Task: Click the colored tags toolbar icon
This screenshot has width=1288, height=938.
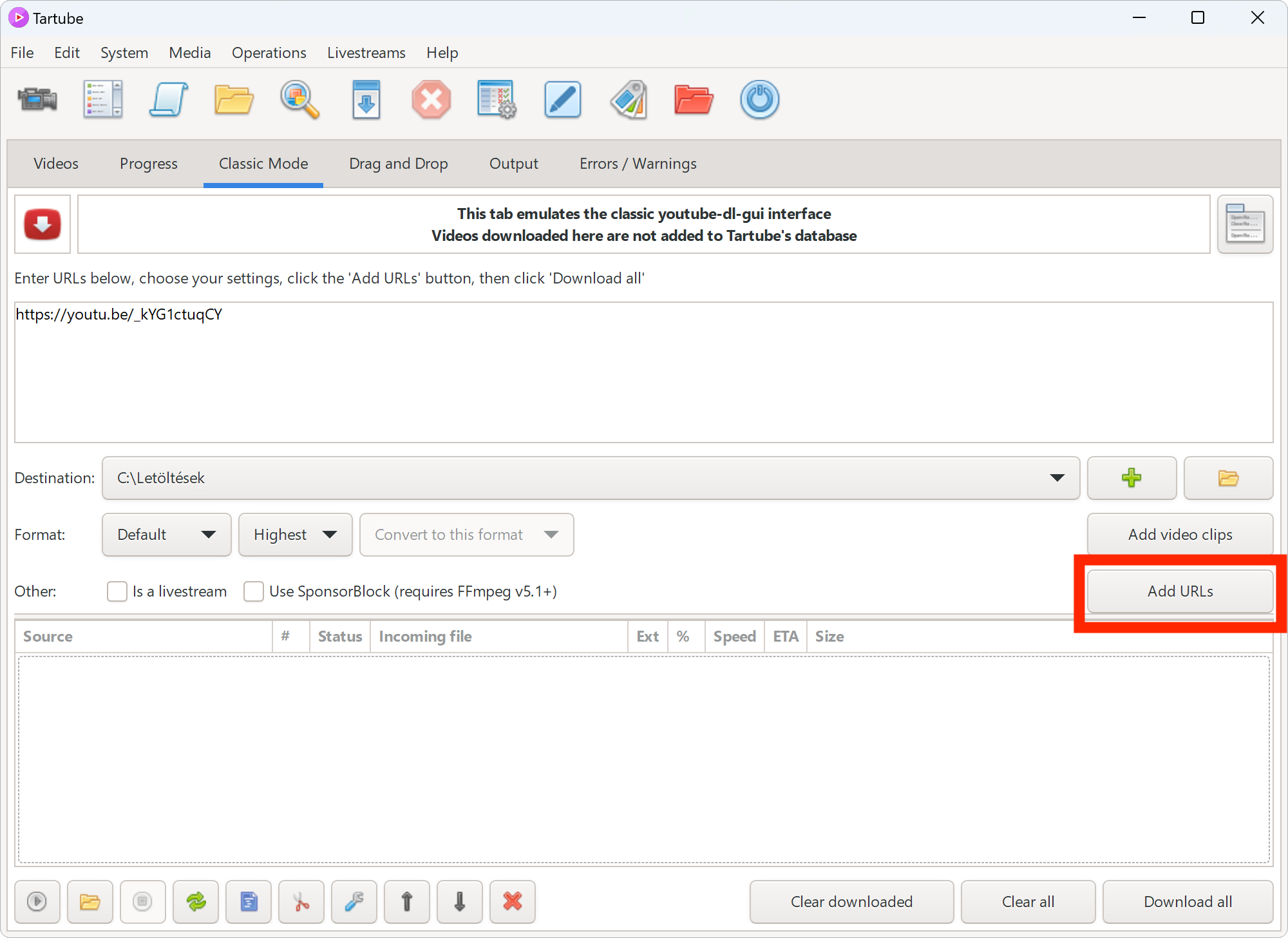Action: click(629, 100)
